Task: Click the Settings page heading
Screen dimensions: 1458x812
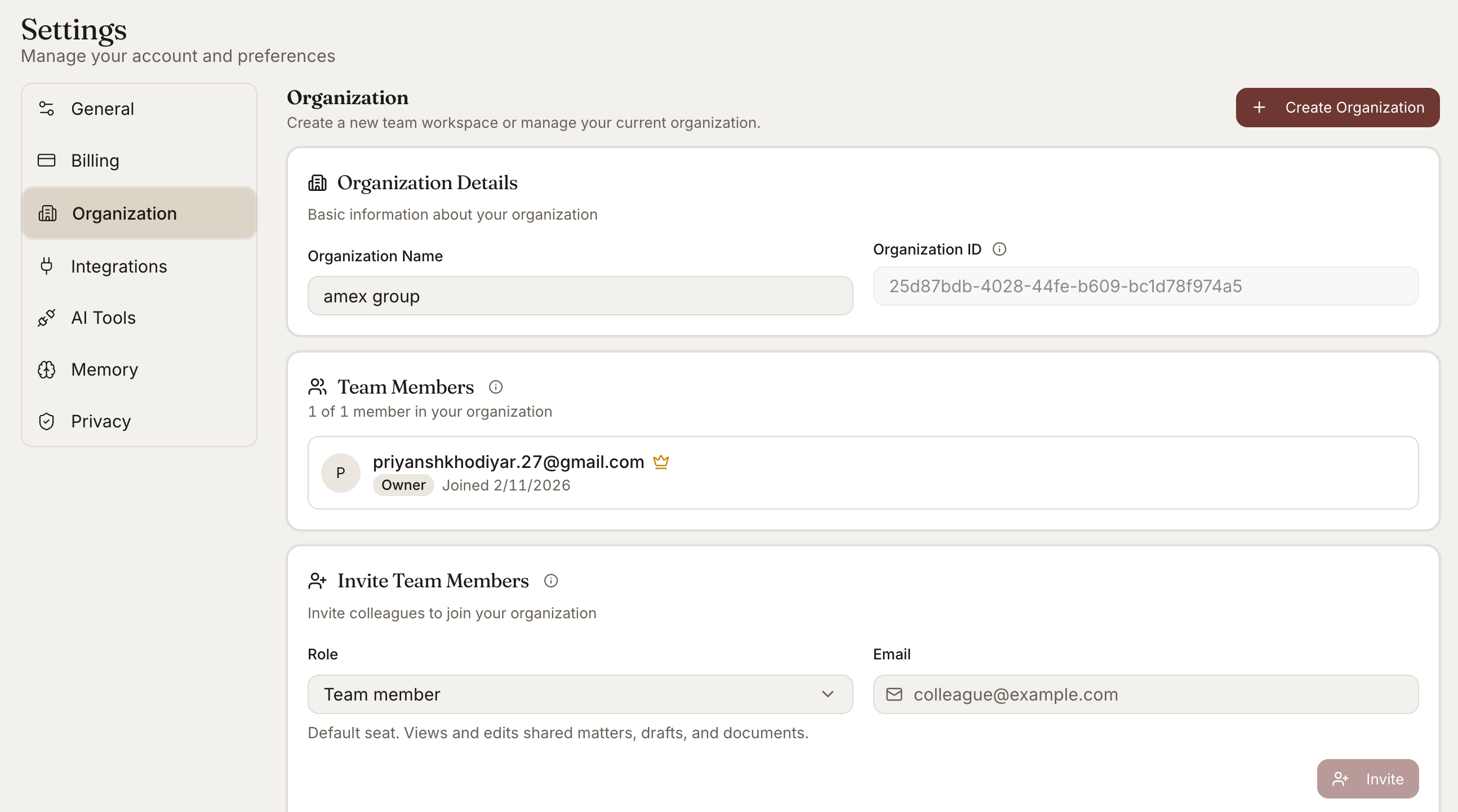Action: coord(74,29)
